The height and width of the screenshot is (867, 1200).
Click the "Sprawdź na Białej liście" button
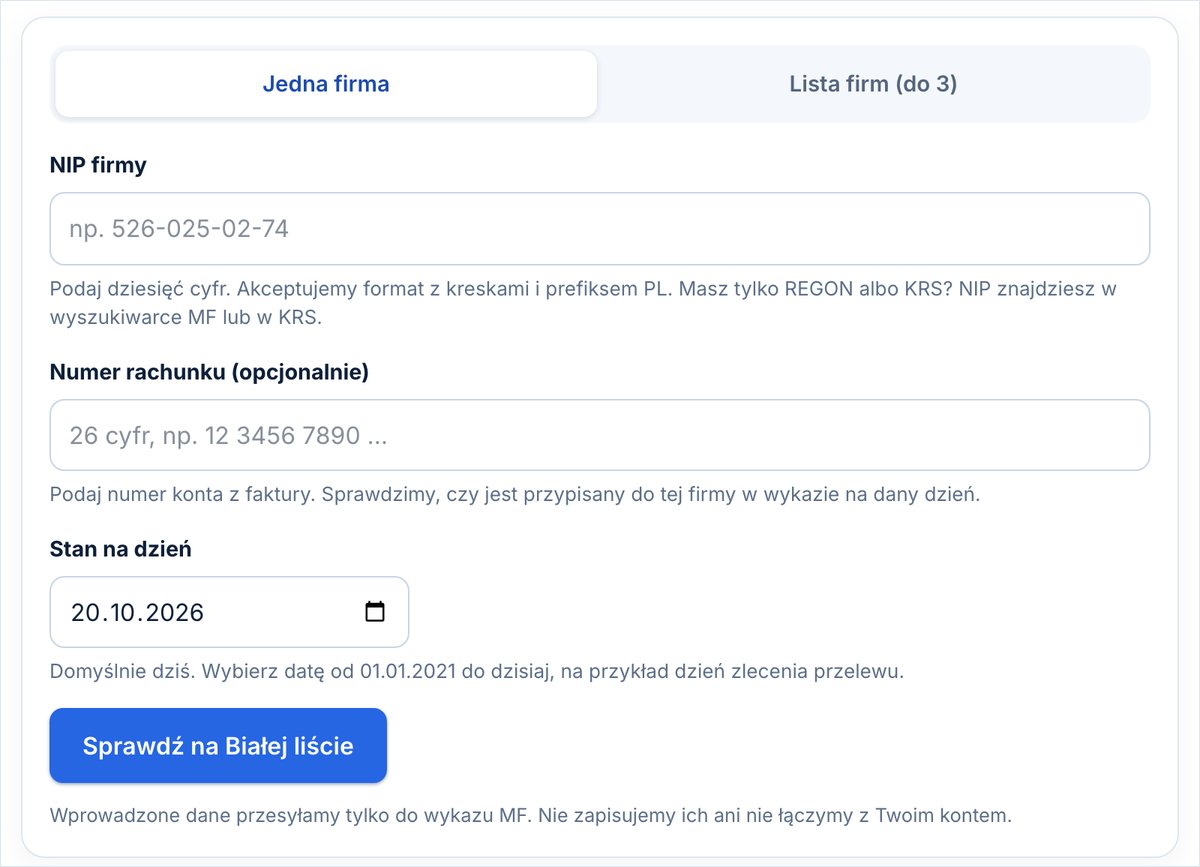pyautogui.click(x=218, y=746)
